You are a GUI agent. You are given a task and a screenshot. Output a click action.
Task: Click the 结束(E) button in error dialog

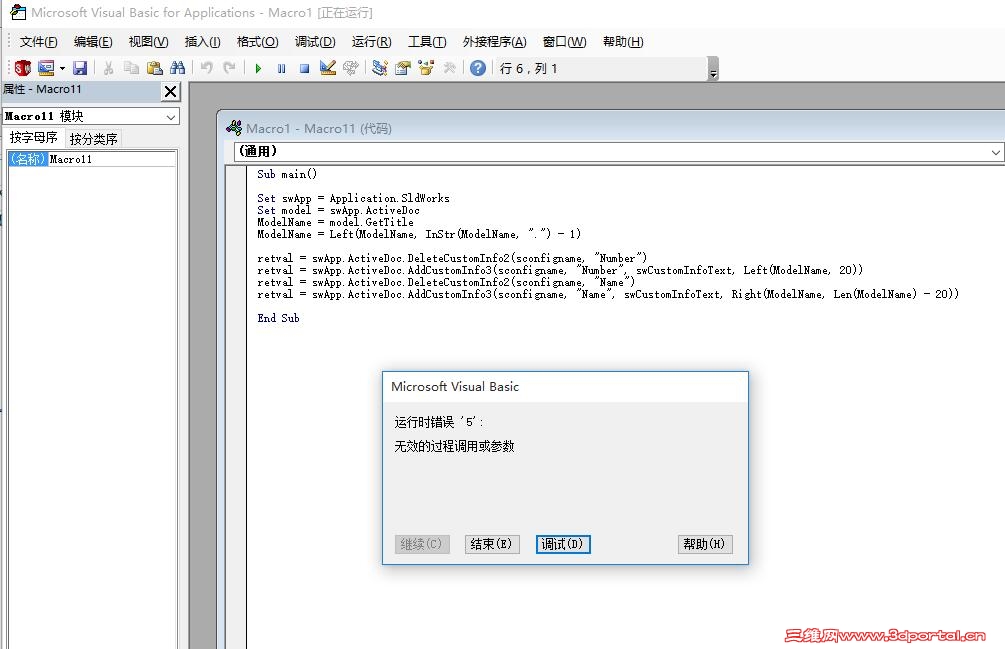[492, 544]
